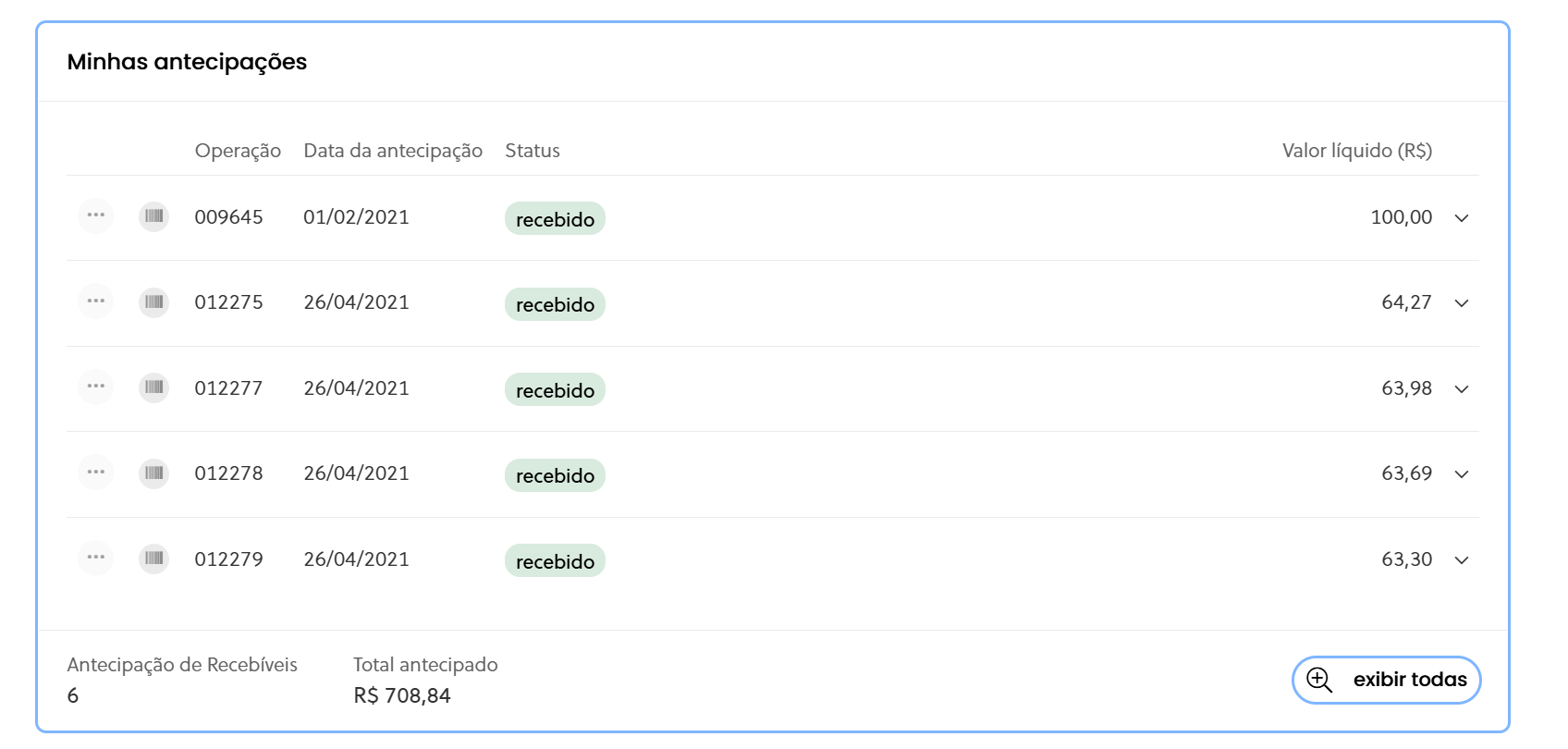Click the value 63,69
The image size is (1568, 749).
[1406, 473]
